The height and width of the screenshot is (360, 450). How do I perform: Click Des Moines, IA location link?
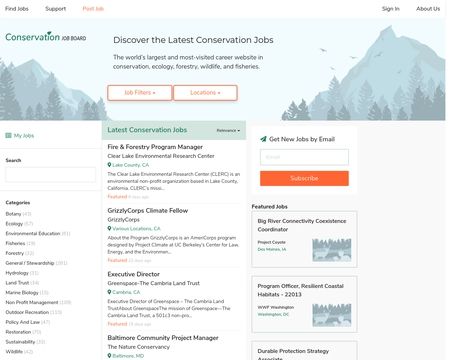point(272,249)
